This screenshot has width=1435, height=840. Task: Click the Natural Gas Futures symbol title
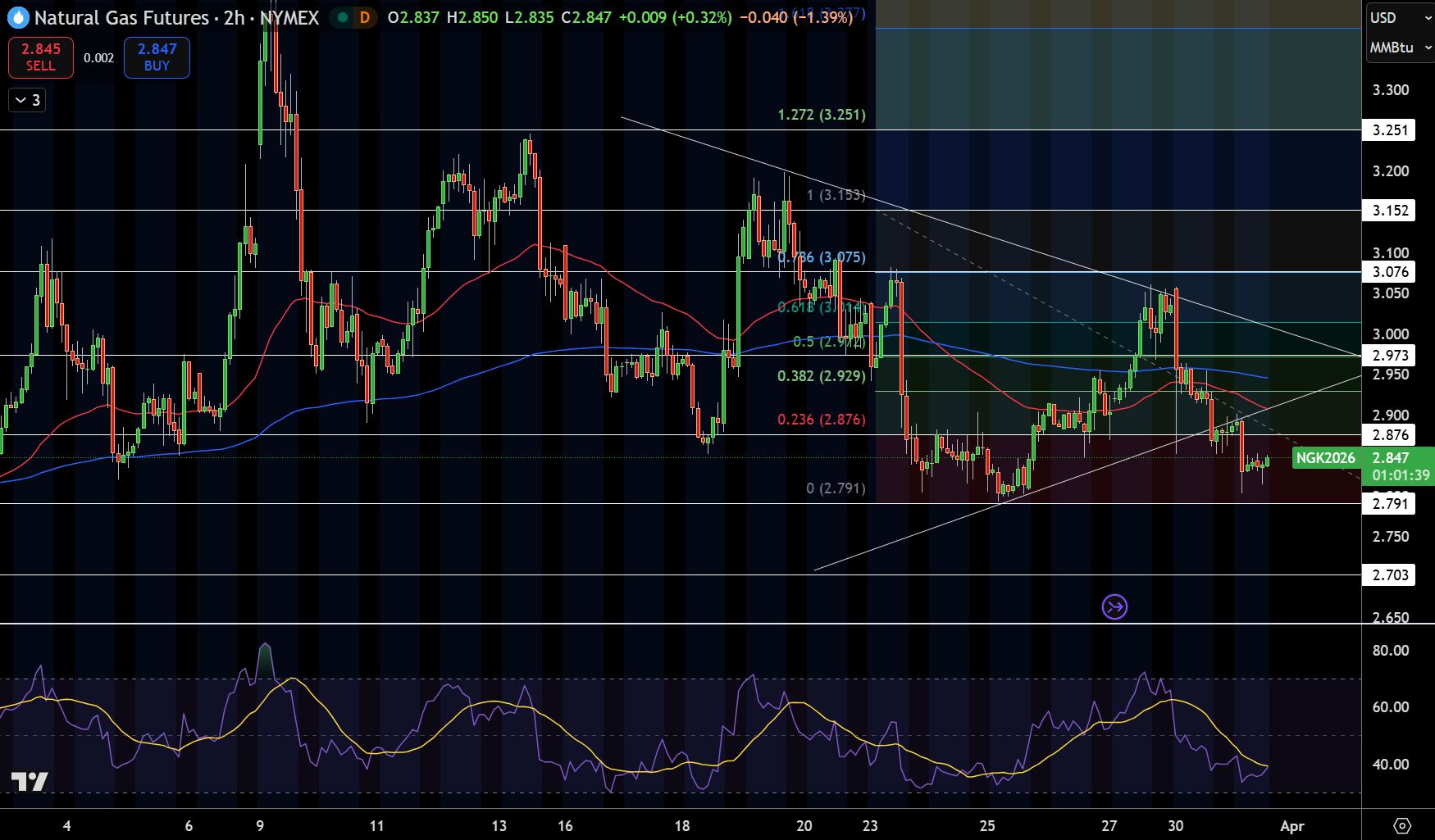click(121, 17)
